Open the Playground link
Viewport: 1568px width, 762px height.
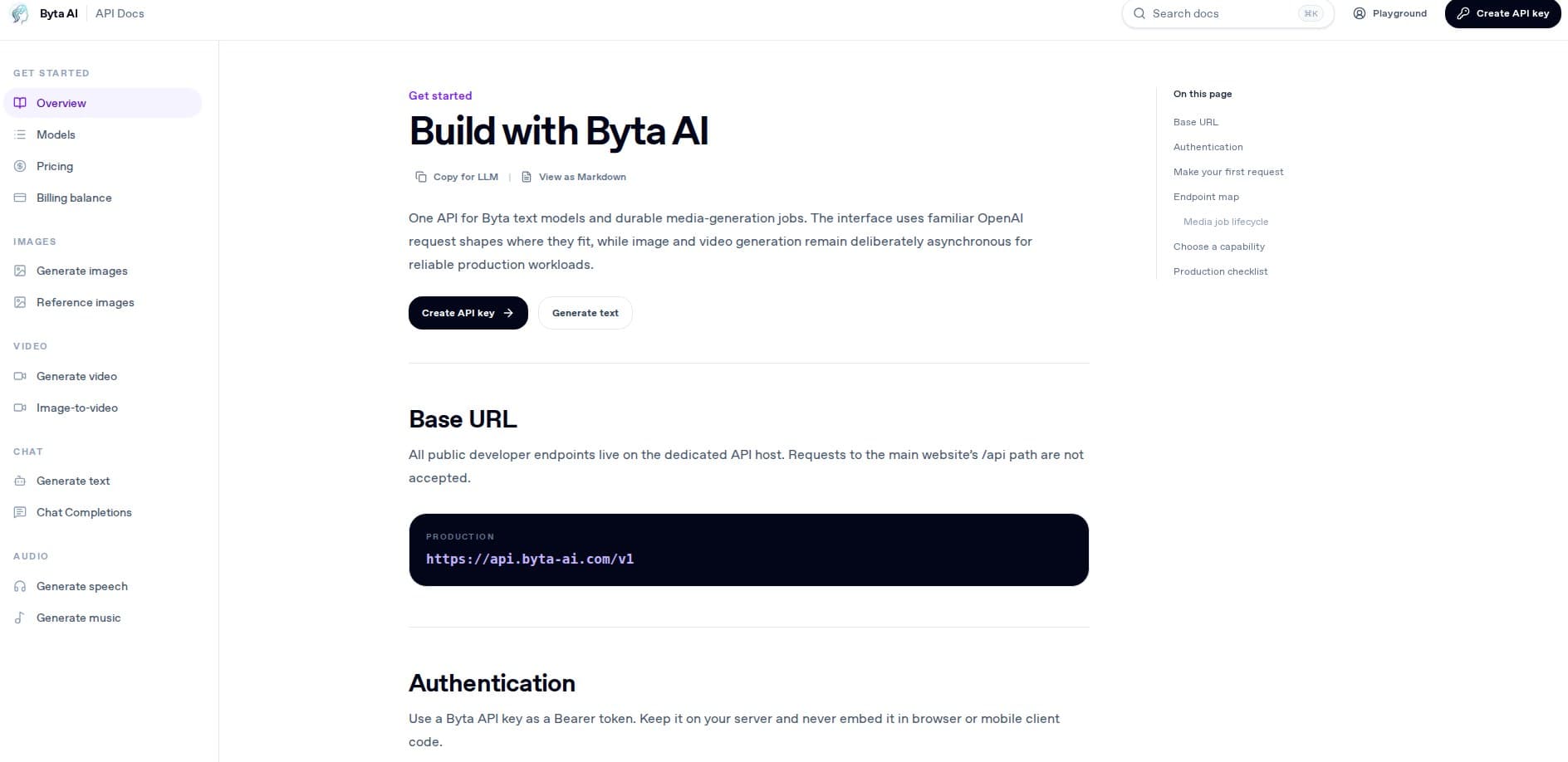pos(1390,13)
